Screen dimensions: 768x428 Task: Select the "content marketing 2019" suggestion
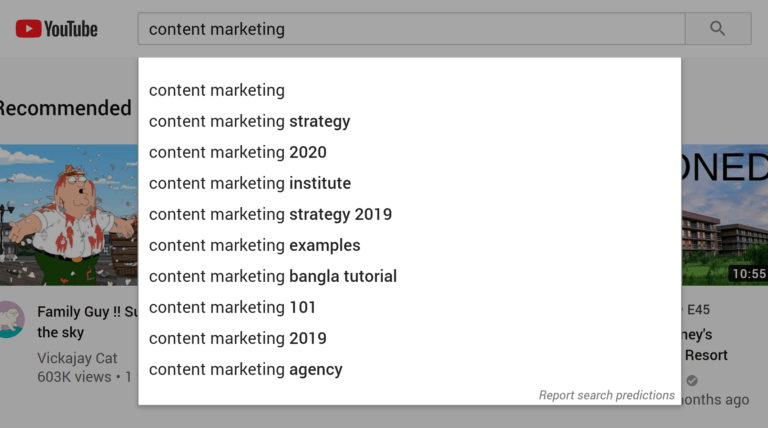237,338
